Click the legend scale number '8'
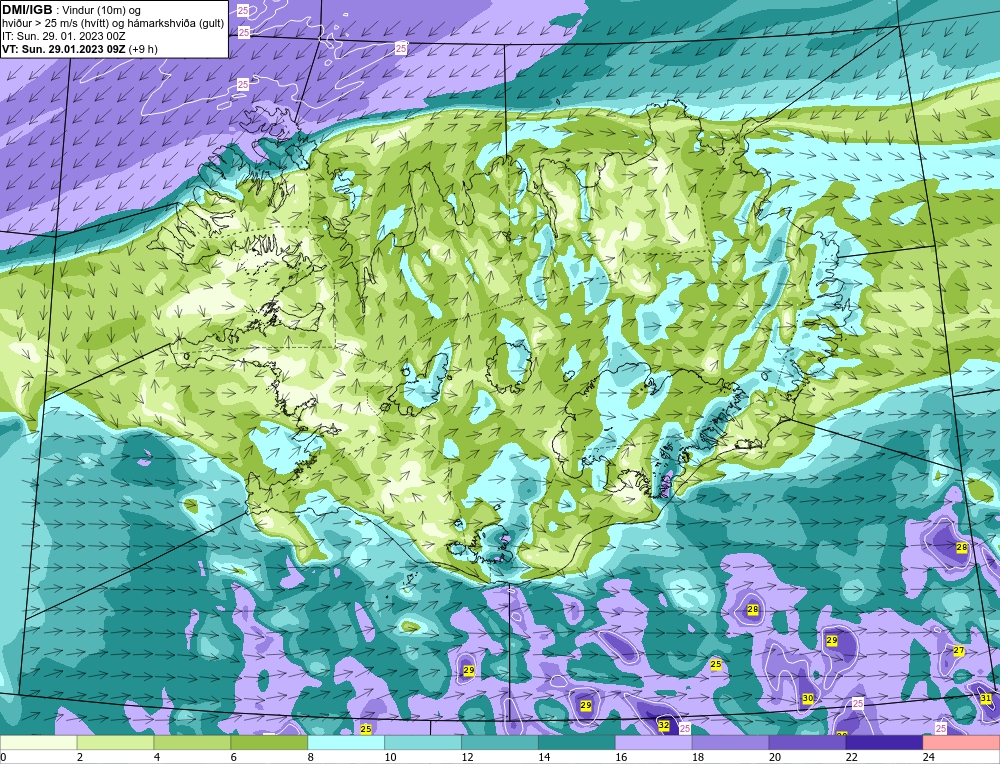The height and width of the screenshot is (764, 1000). tap(311, 757)
